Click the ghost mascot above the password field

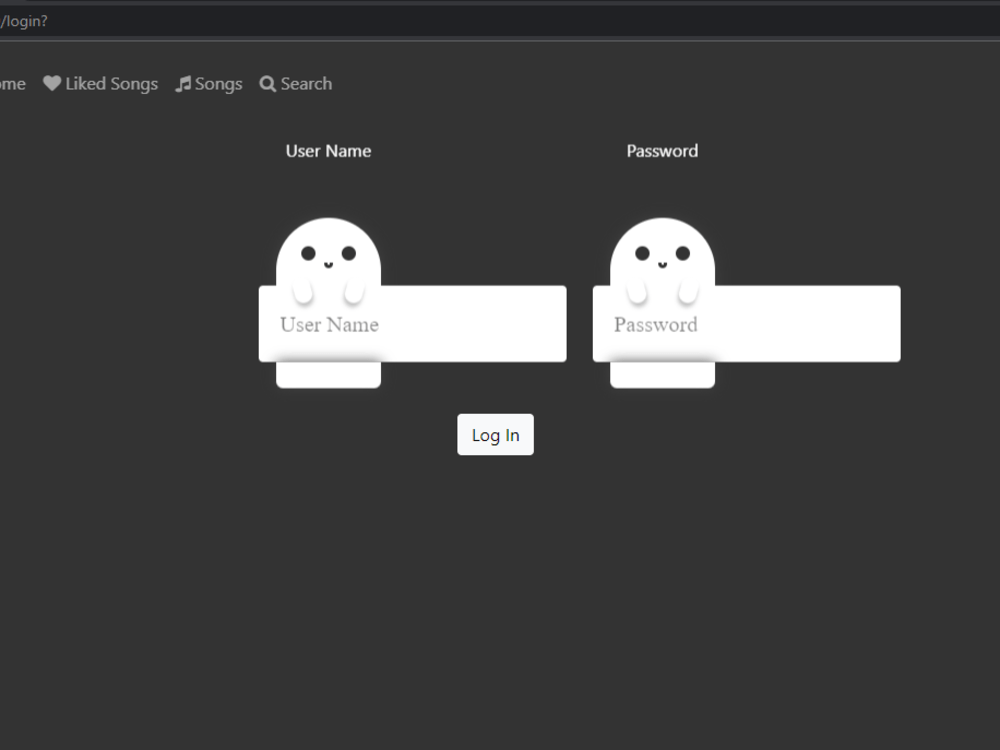(662, 245)
